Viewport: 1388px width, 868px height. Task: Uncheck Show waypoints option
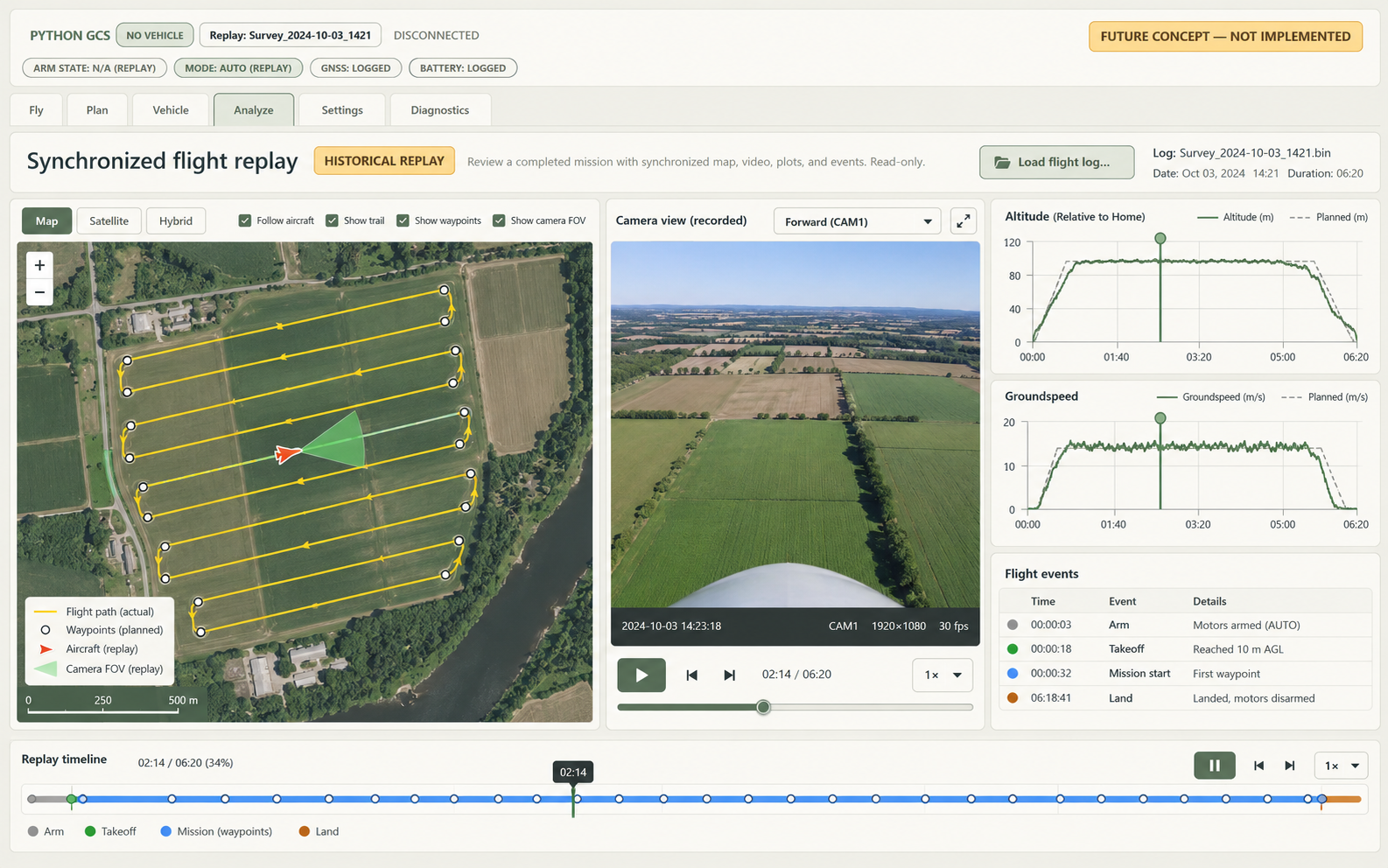point(403,220)
